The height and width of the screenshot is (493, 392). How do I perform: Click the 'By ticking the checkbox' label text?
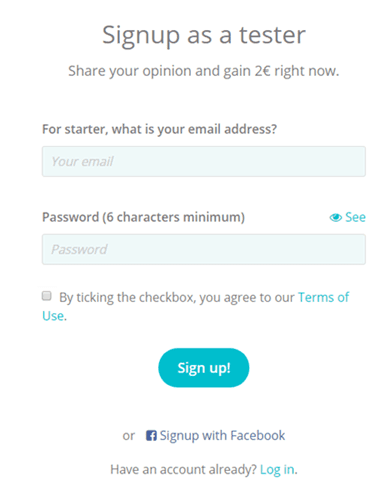coord(127,298)
